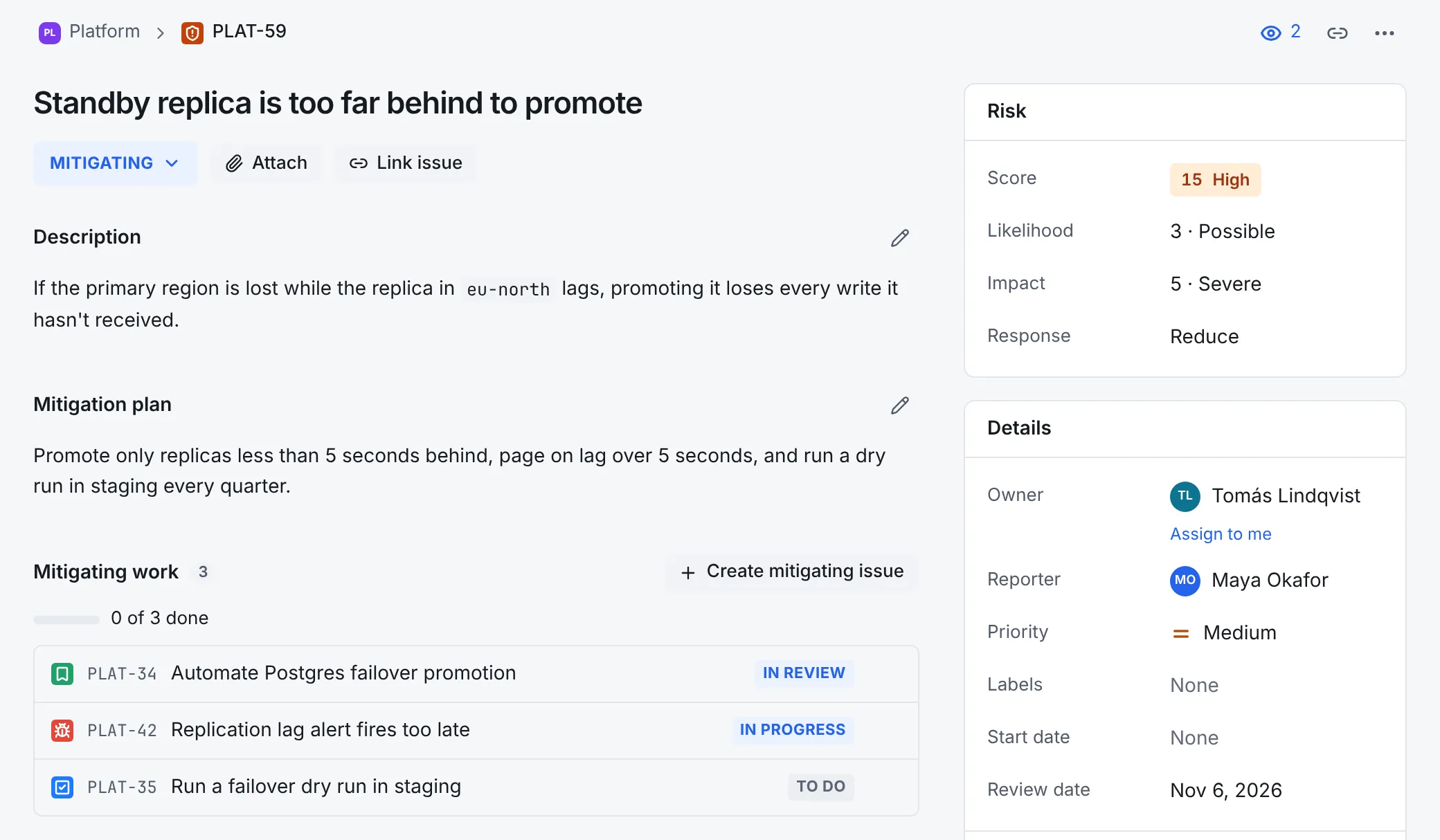Click the PLAT-59 risk shield icon
1440x840 pixels.
click(x=192, y=33)
